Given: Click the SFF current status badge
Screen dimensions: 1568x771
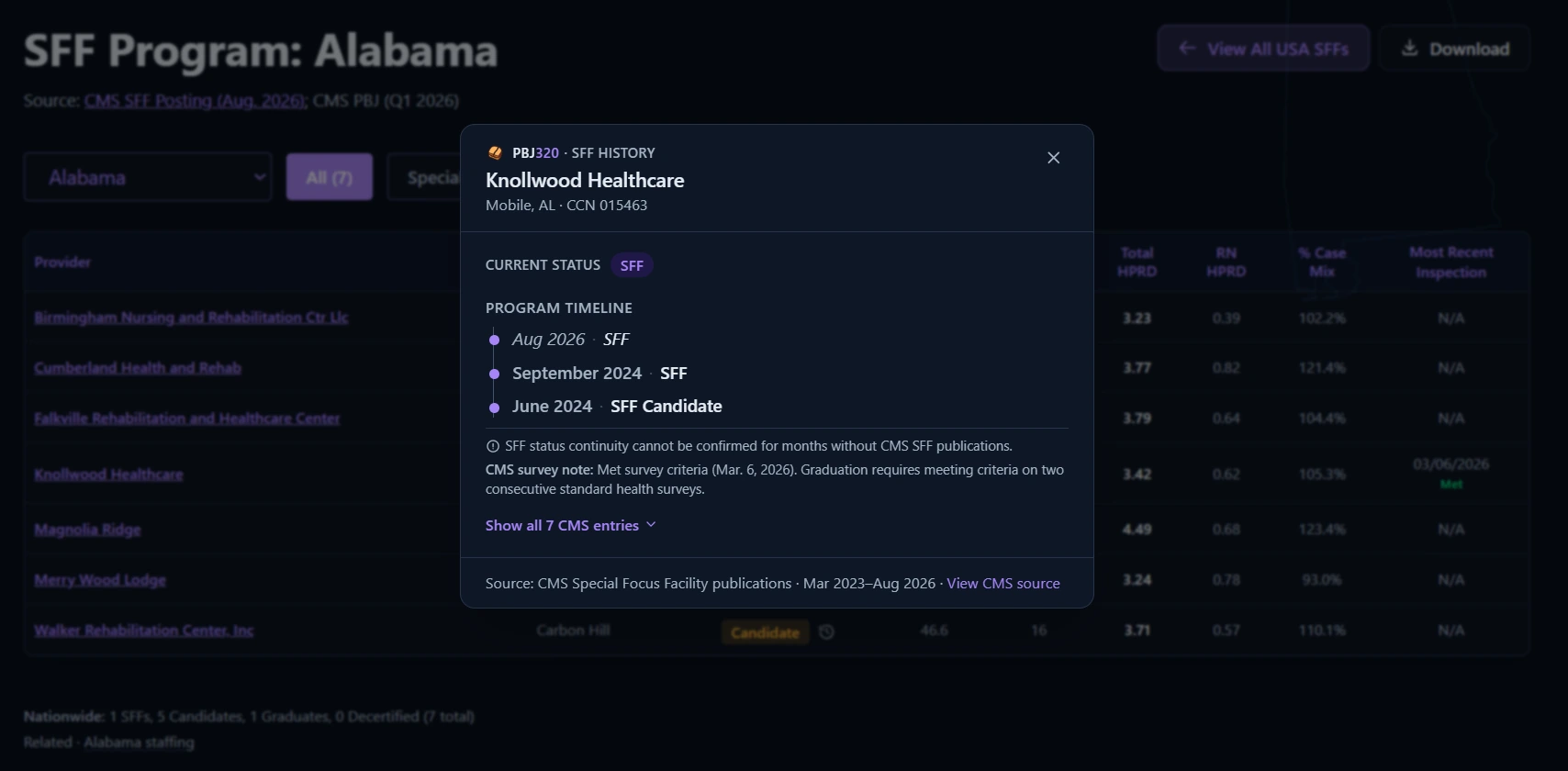Looking at the screenshot, I should coord(632,265).
